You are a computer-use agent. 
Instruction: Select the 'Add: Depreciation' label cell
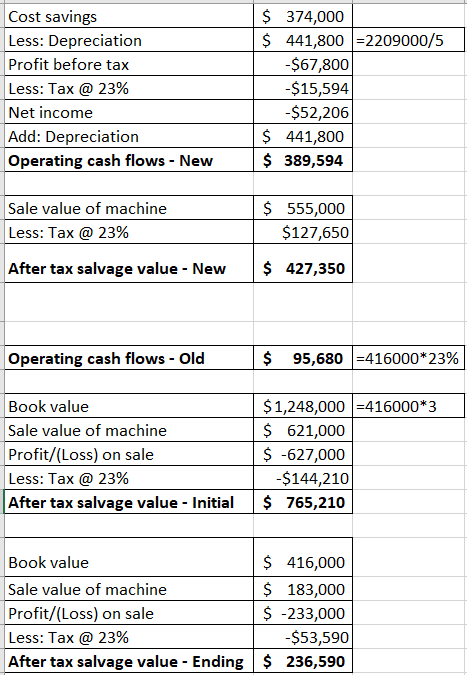129,136
